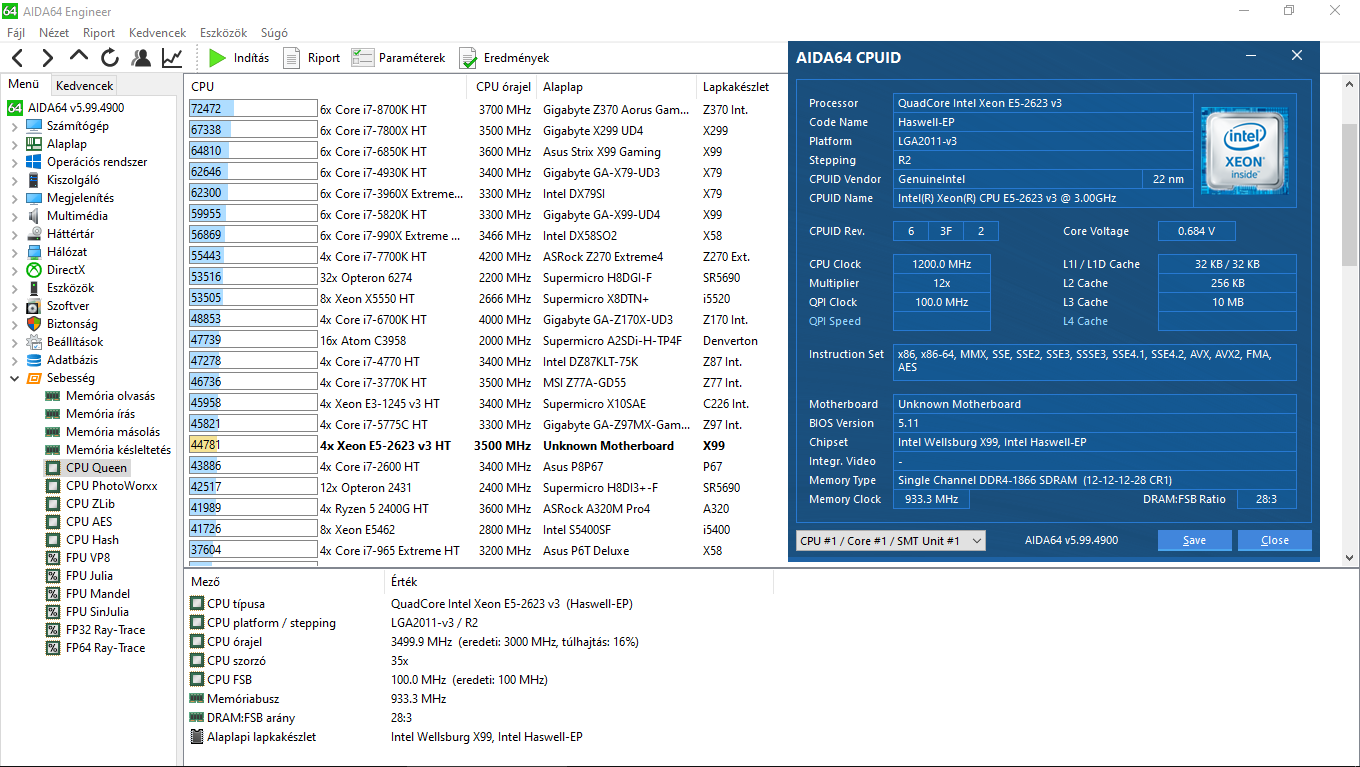Start benchmark with Indítás button
The width and height of the screenshot is (1360, 767).
[x=239, y=58]
